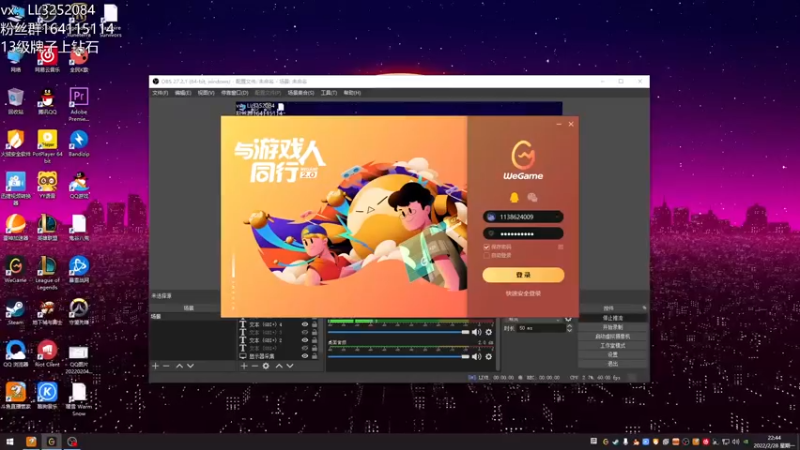Open Bandizip desktop shortcut
The width and height of the screenshot is (800, 450).
79,143
